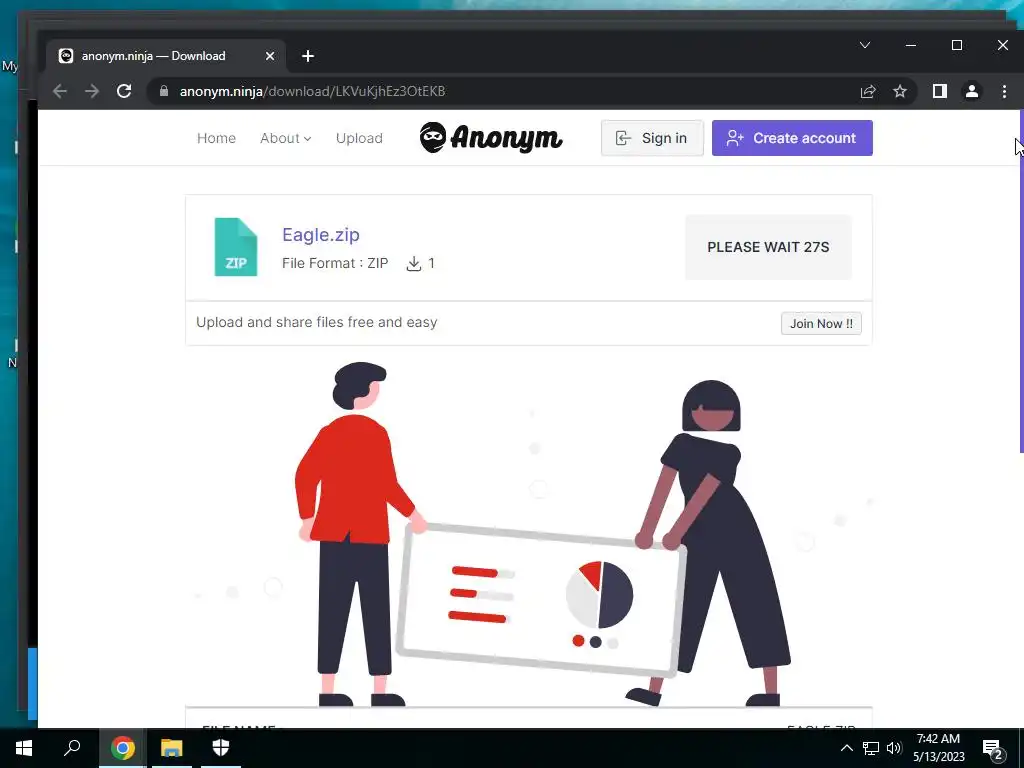Viewport: 1024px width, 768px height.
Task: Share this page via address bar icon
Action: (x=868, y=91)
